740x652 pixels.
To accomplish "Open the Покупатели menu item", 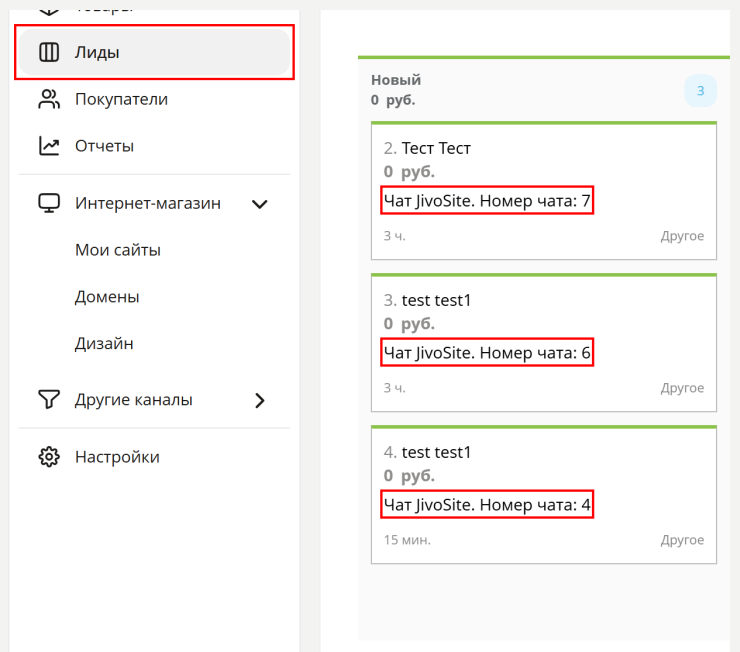I will (x=154, y=99).
